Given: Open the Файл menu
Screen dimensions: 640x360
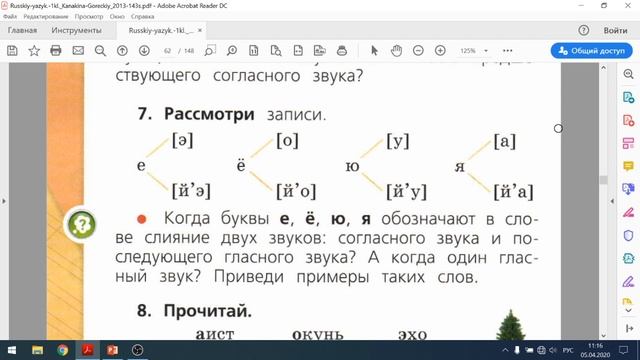Looking at the screenshot, I should pos(10,17).
